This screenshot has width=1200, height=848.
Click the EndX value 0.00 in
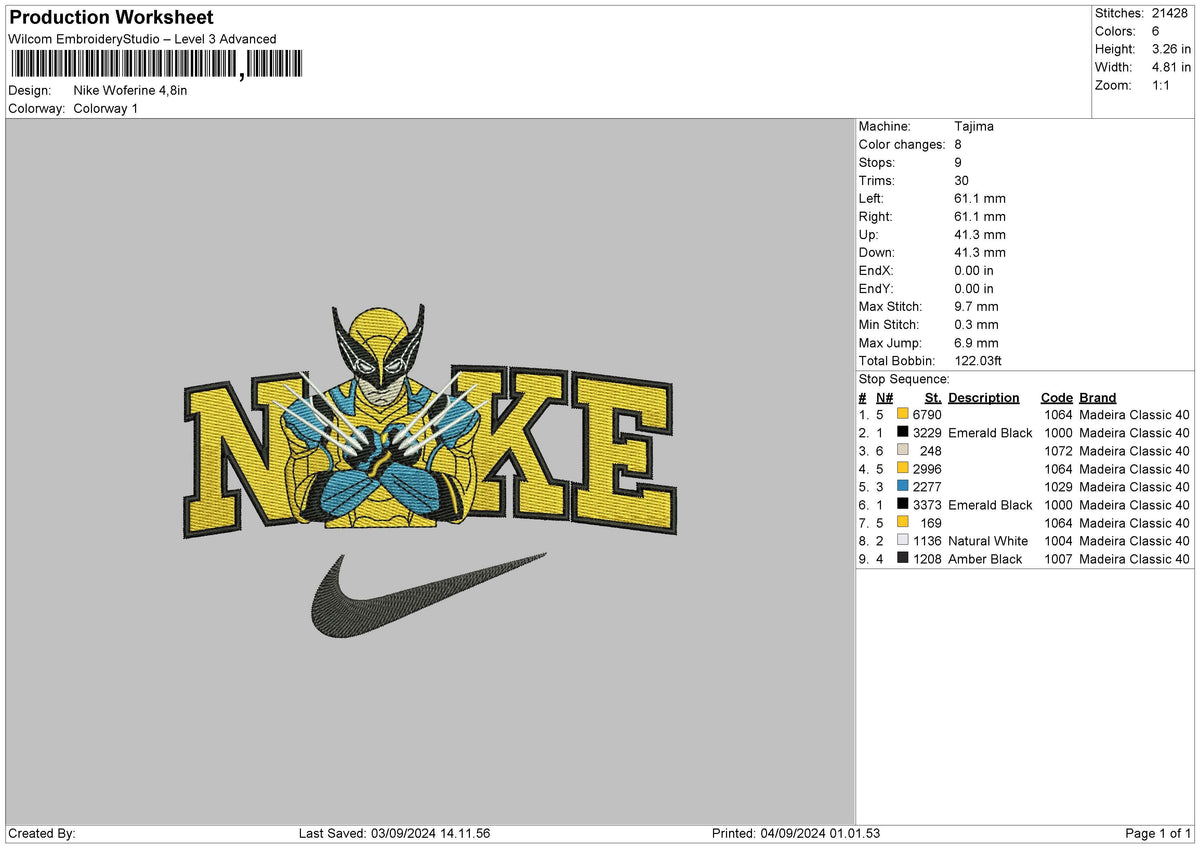click(974, 270)
